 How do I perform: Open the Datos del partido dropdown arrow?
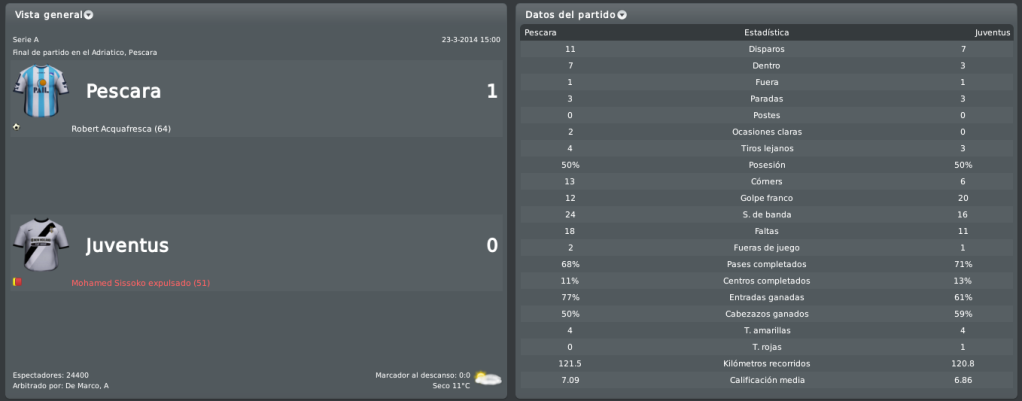622,15
